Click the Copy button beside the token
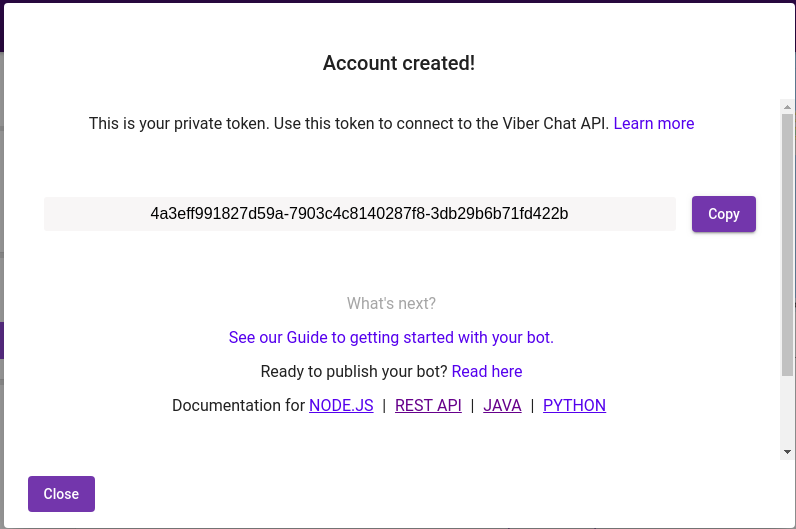 pos(723,214)
